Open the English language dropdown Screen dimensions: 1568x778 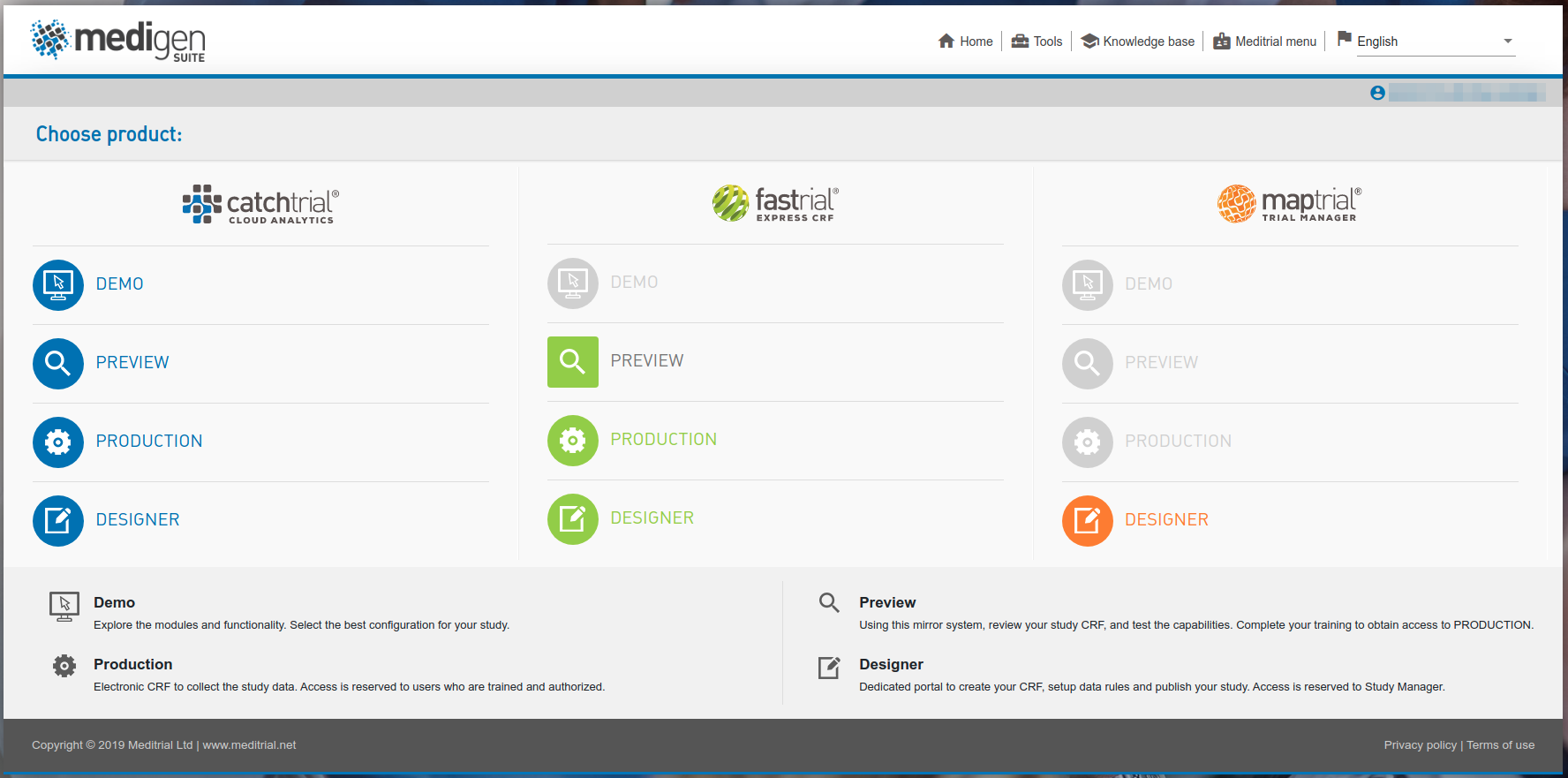[x=1436, y=42]
